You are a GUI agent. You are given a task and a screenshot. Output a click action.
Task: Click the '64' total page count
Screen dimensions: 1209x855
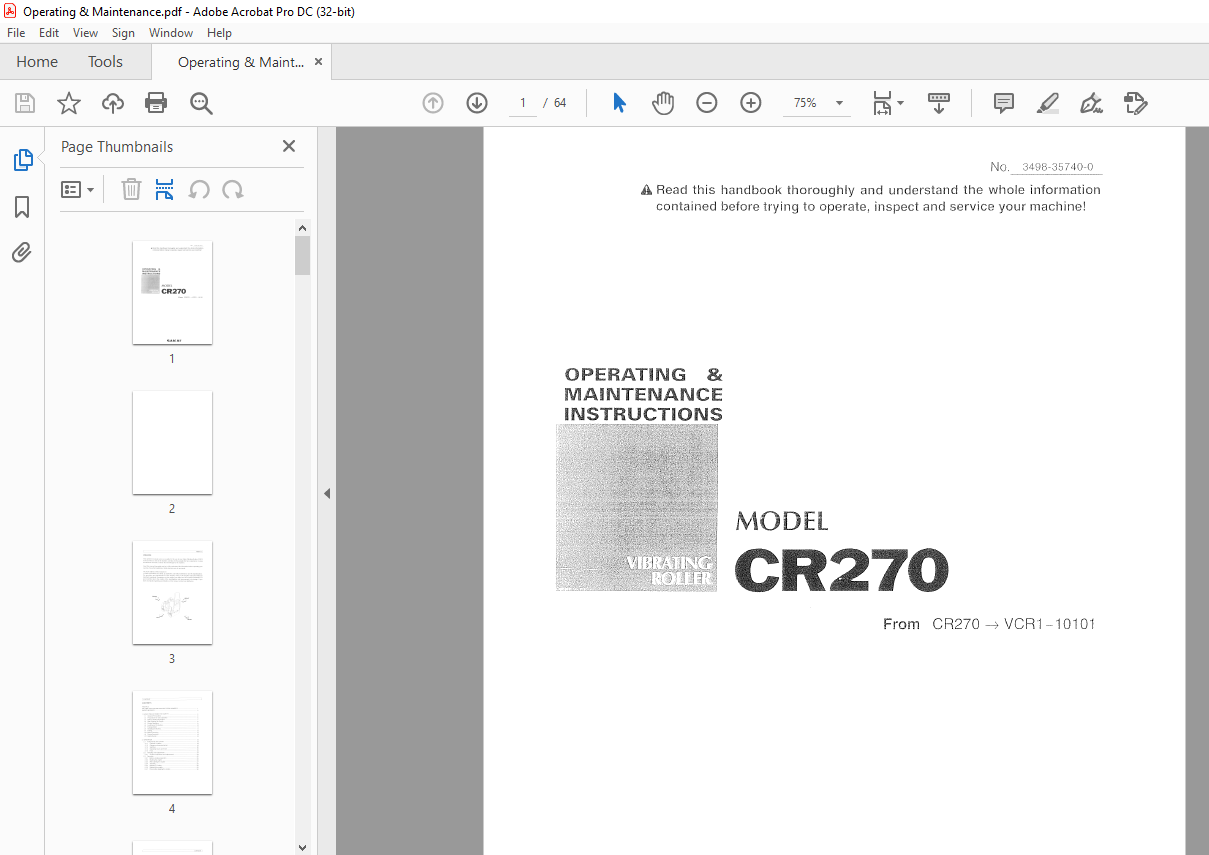click(560, 103)
